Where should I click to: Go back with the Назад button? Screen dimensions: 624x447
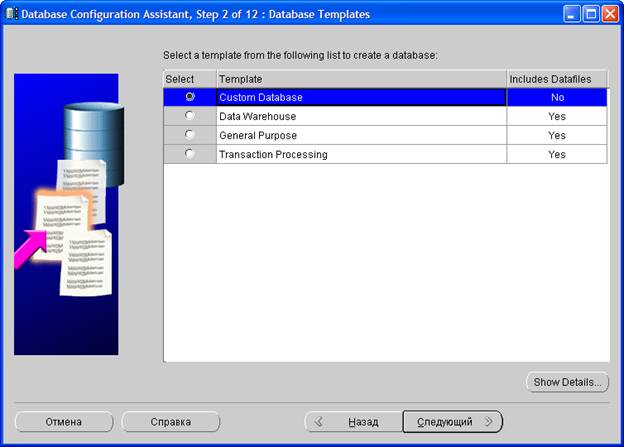coord(353,422)
